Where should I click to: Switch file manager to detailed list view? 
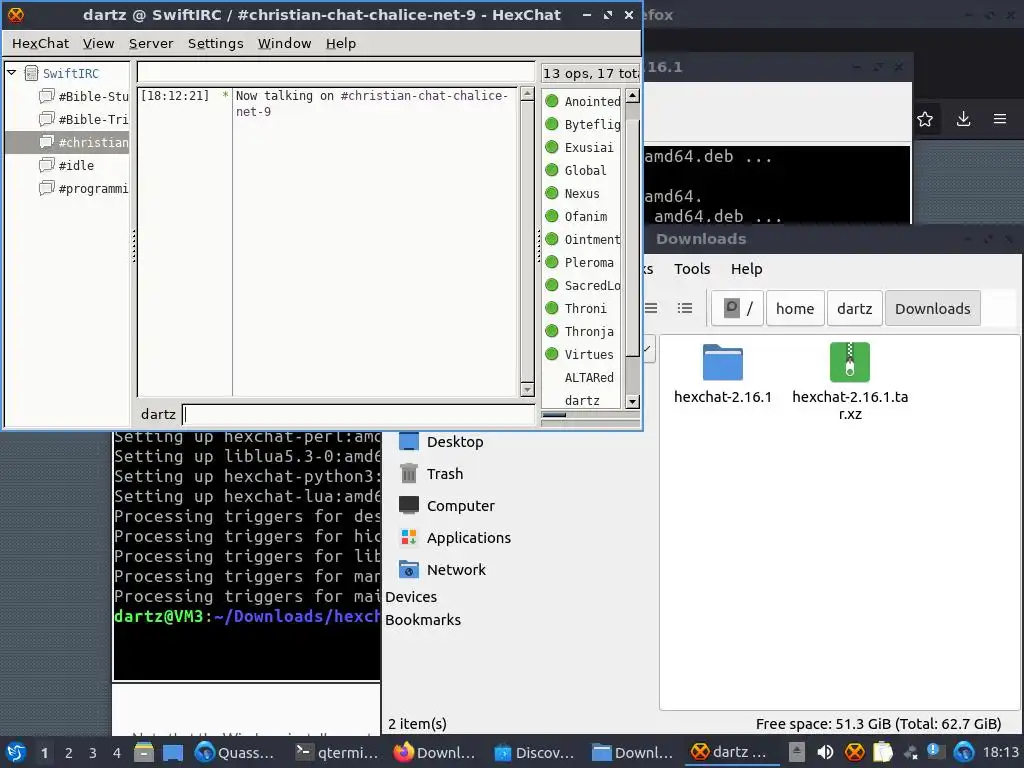684,308
